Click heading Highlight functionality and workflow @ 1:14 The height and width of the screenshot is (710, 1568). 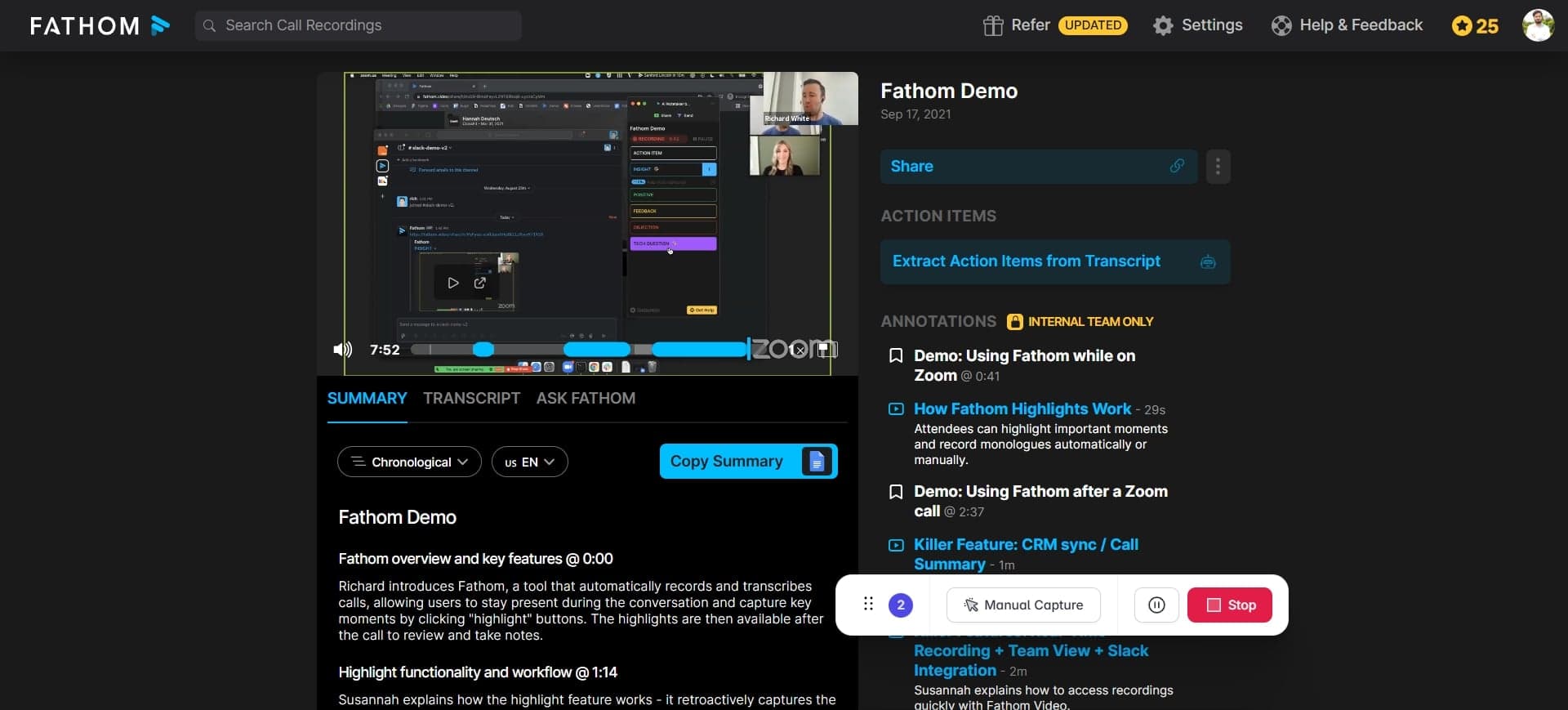[478, 672]
